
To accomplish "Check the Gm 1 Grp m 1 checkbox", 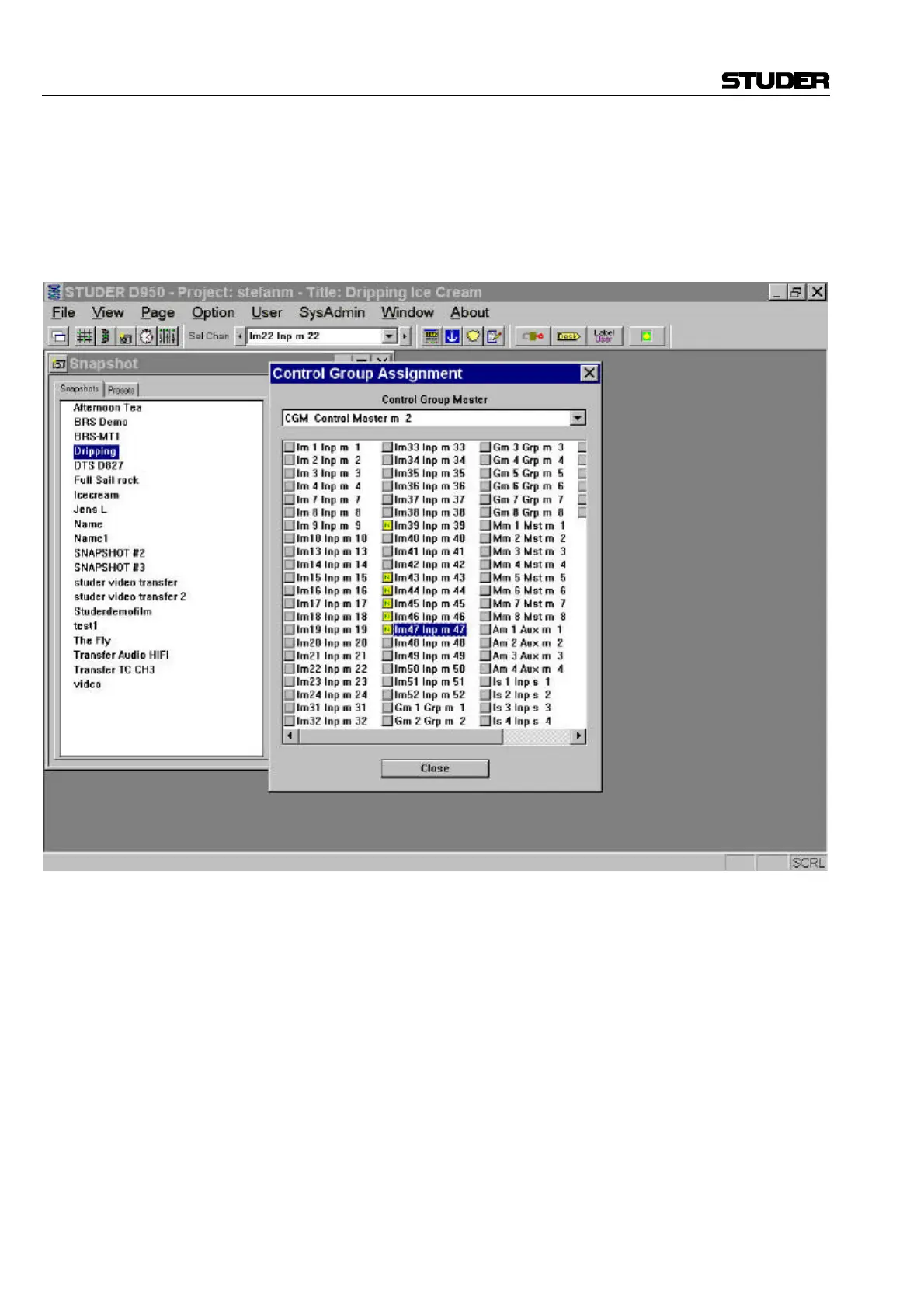I will (387, 708).
